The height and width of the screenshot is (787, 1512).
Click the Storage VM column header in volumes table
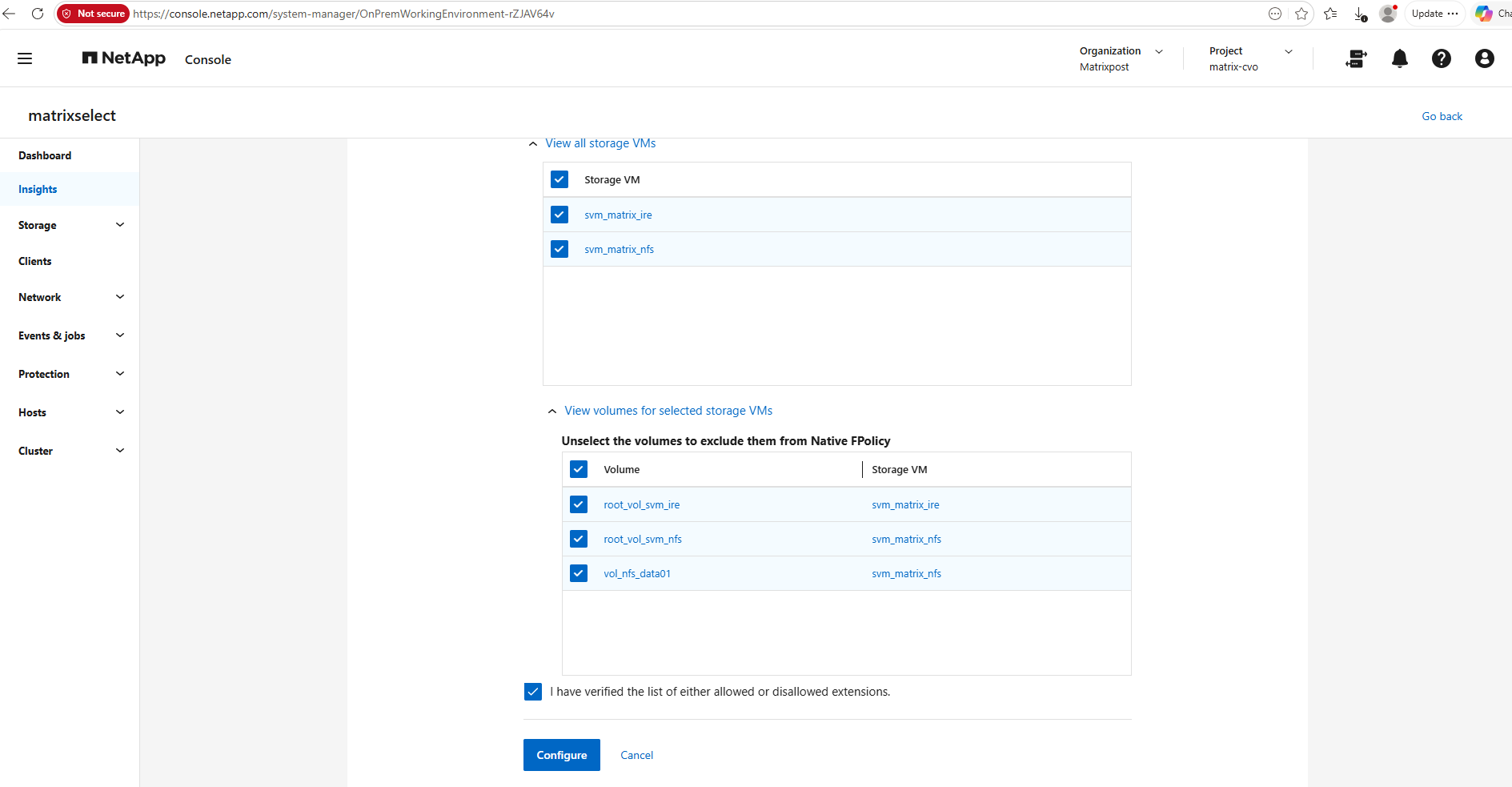[900, 470]
